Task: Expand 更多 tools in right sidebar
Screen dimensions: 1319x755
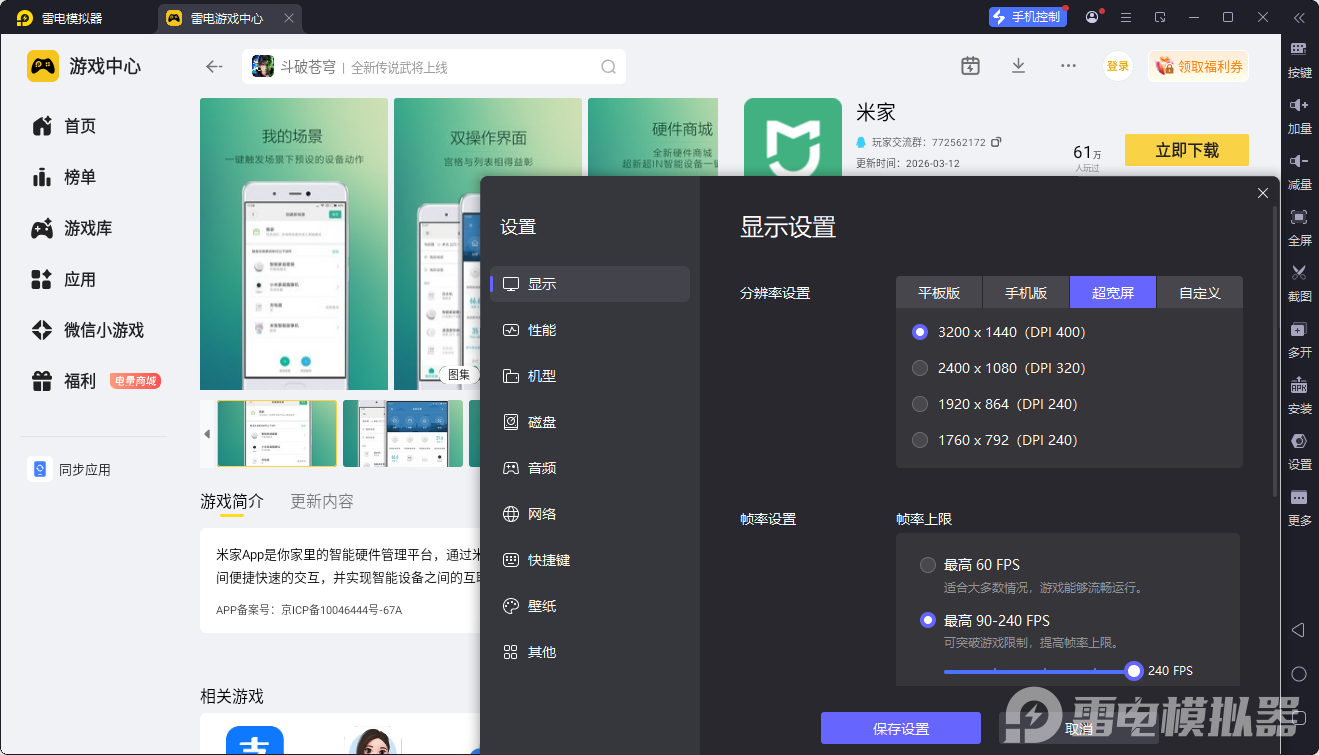Action: [1299, 498]
